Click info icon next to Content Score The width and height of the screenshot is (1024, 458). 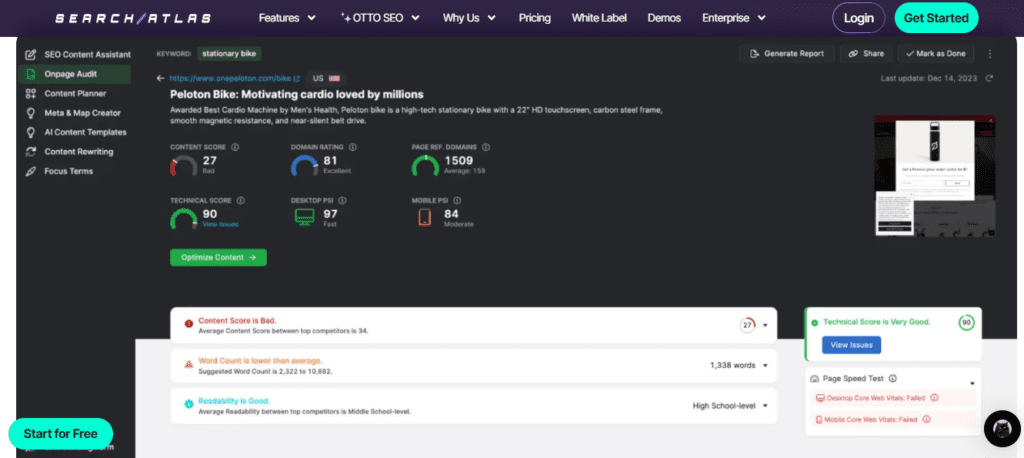click(x=235, y=147)
